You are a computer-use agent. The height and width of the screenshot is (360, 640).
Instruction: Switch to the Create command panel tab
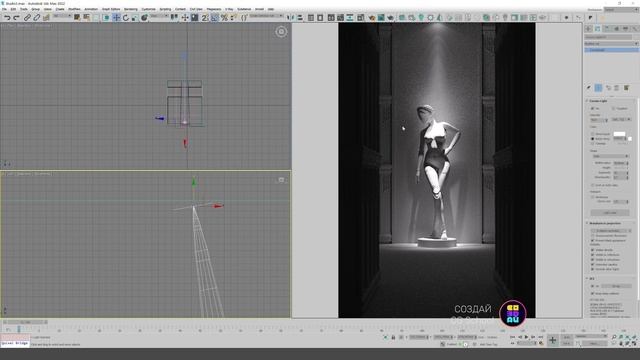pyautogui.click(x=589, y=29)
